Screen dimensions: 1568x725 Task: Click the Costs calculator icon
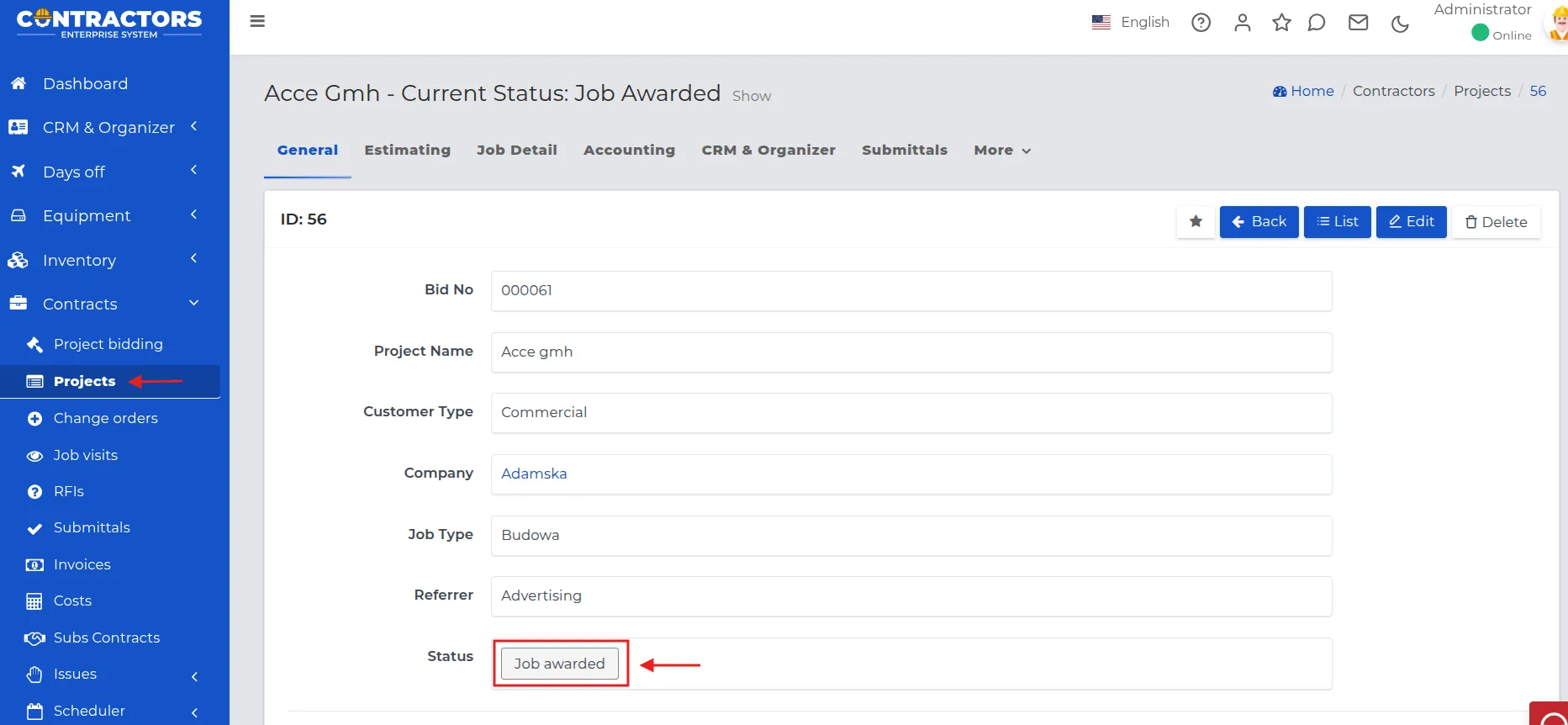click(34, 601)
